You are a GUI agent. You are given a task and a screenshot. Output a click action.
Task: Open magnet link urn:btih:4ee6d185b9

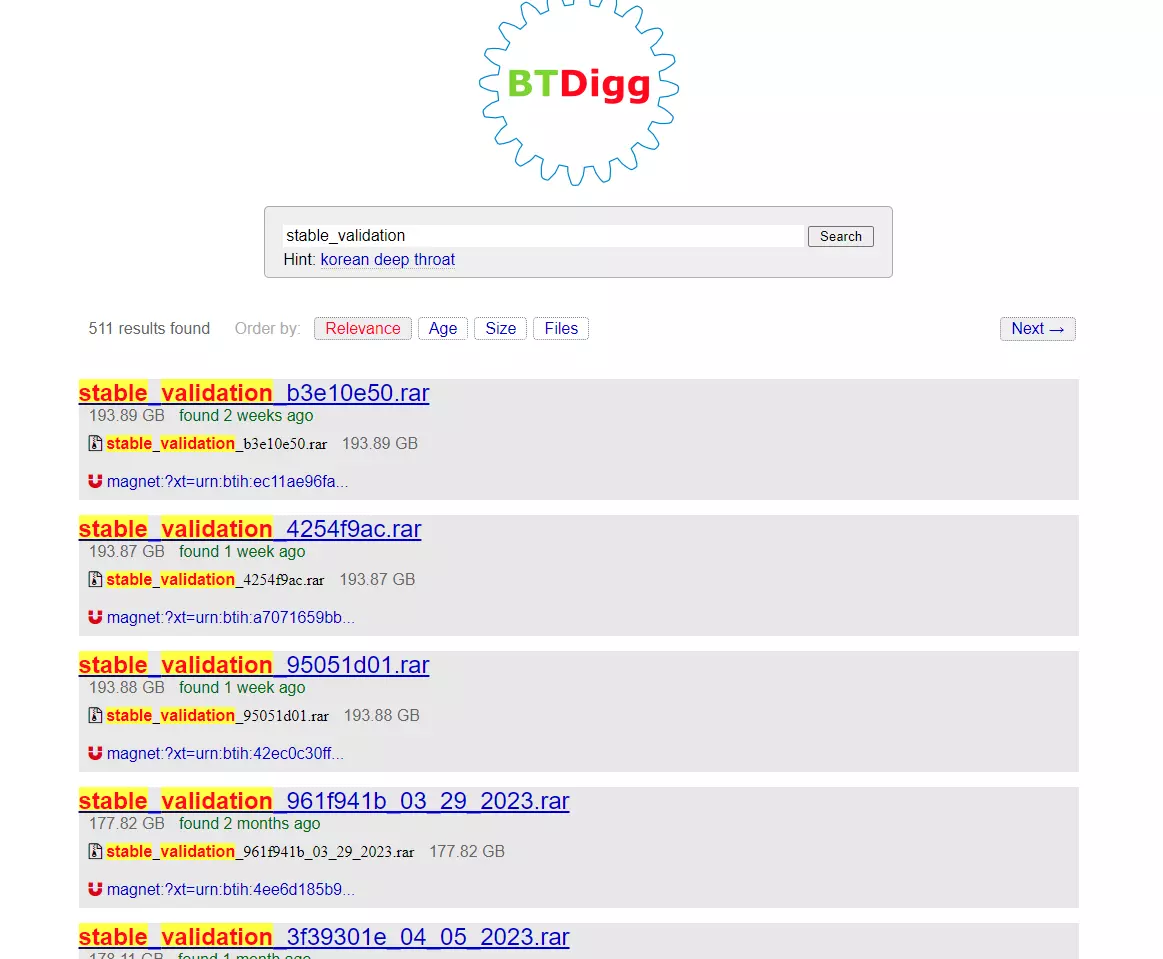point(231,889)
